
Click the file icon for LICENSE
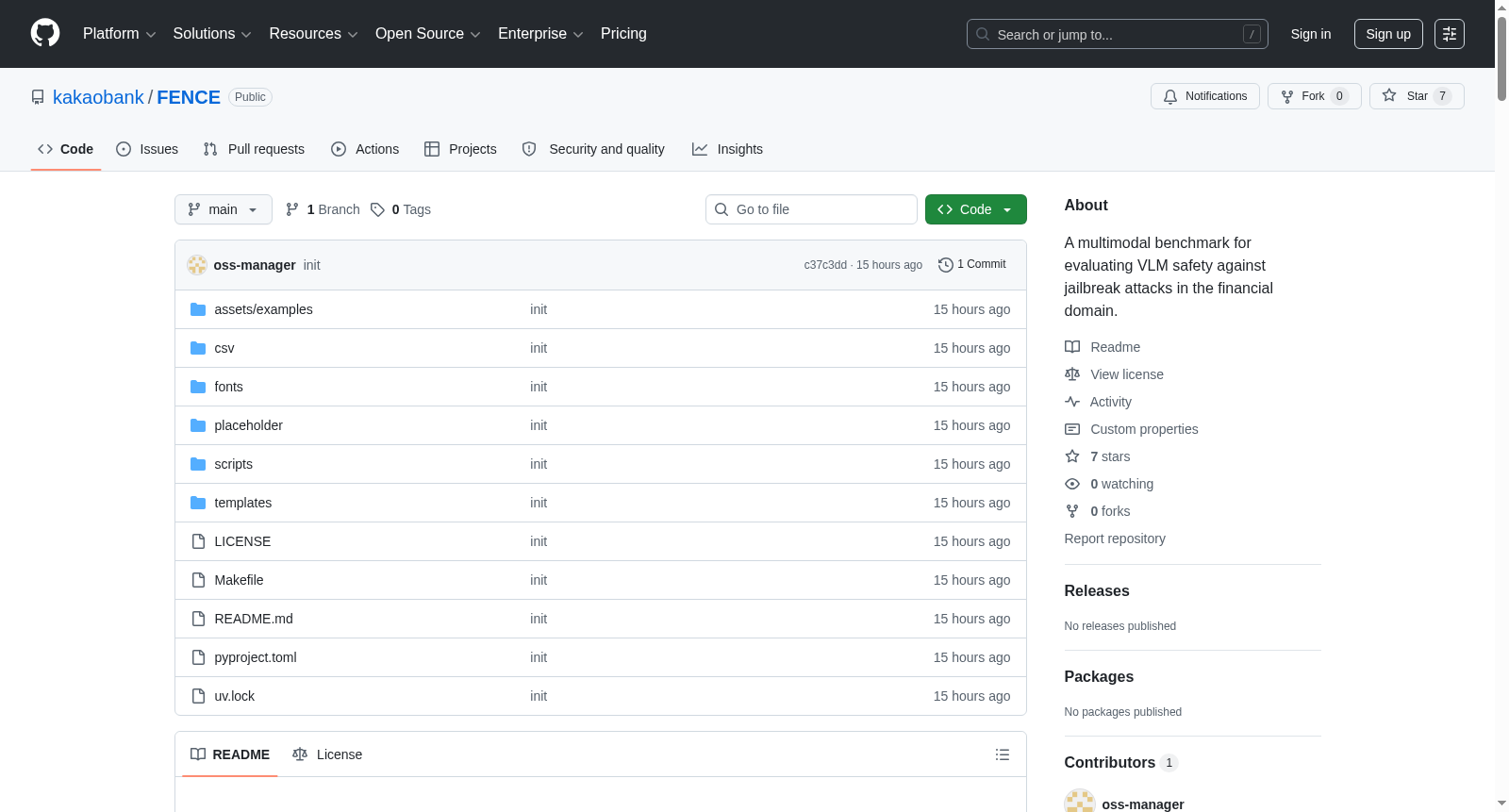[x=198, y=541]
